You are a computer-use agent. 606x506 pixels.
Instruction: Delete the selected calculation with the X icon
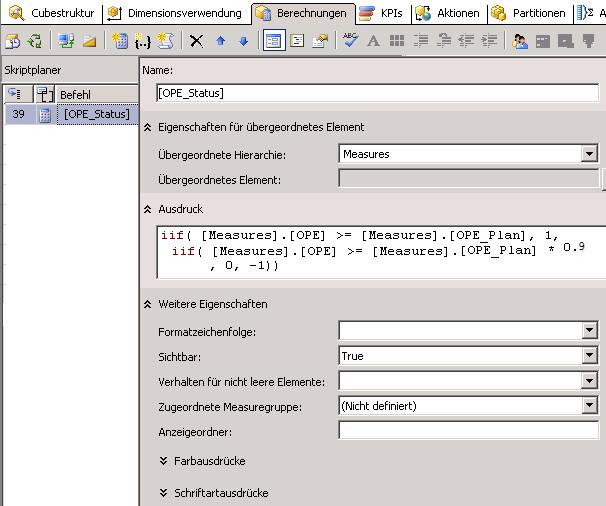pyautogui.click(x=197, y=41)
